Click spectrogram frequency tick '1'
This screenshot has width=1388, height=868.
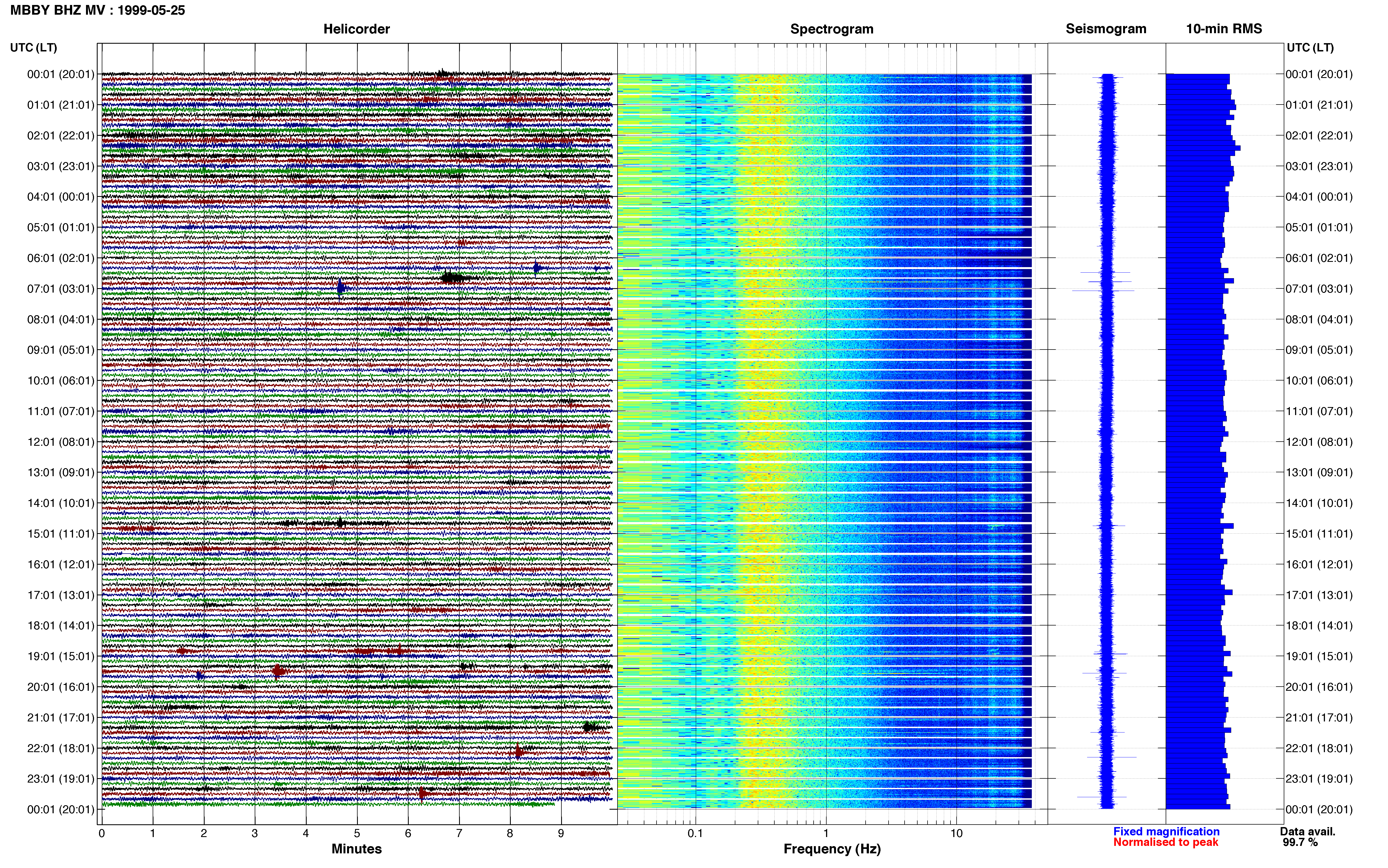point(826,833)
